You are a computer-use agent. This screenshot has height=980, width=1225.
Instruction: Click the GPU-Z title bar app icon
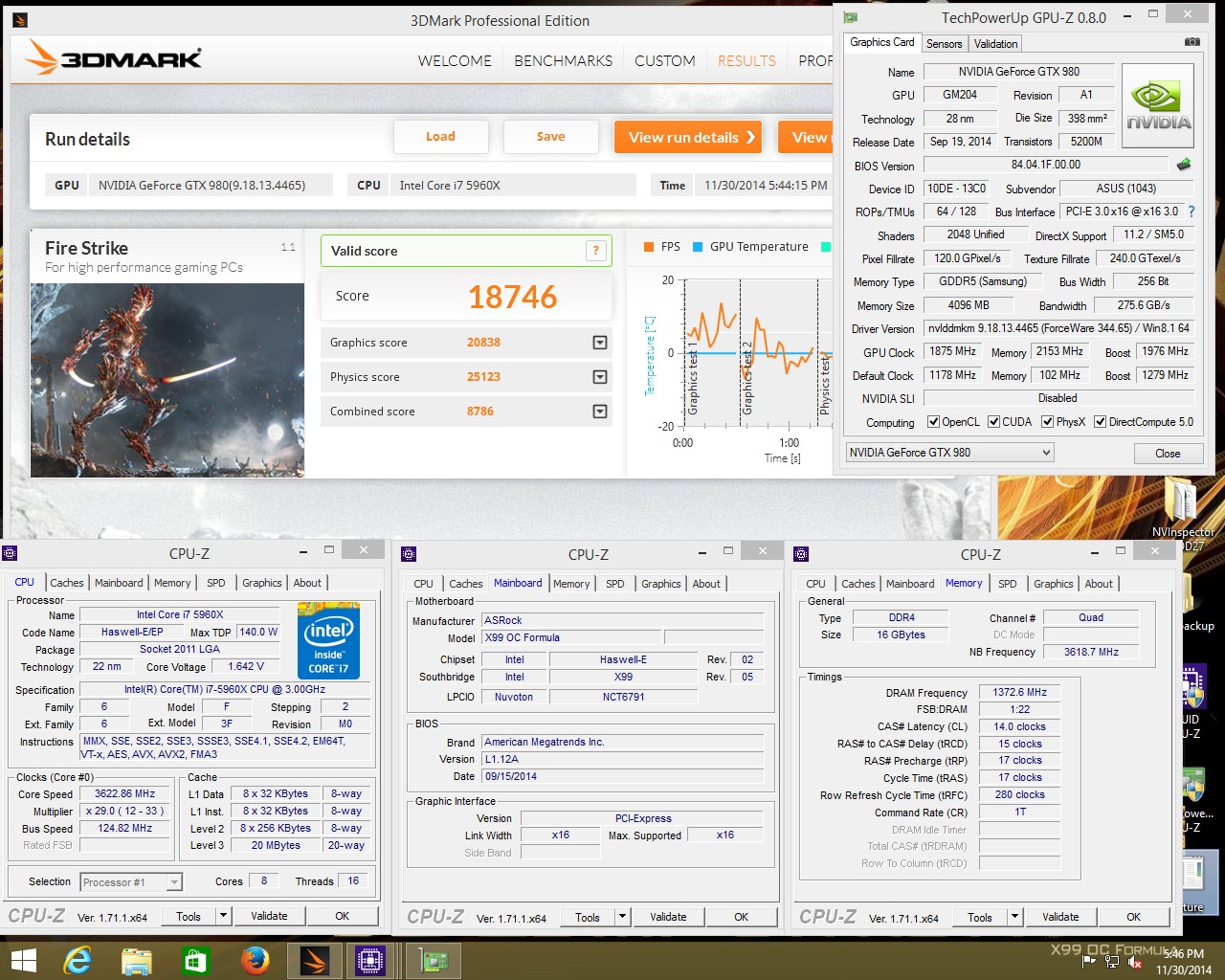(850, 17)
